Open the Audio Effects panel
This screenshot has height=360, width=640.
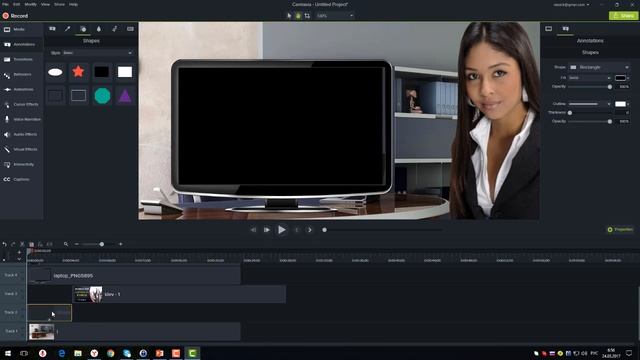point(21,134)
